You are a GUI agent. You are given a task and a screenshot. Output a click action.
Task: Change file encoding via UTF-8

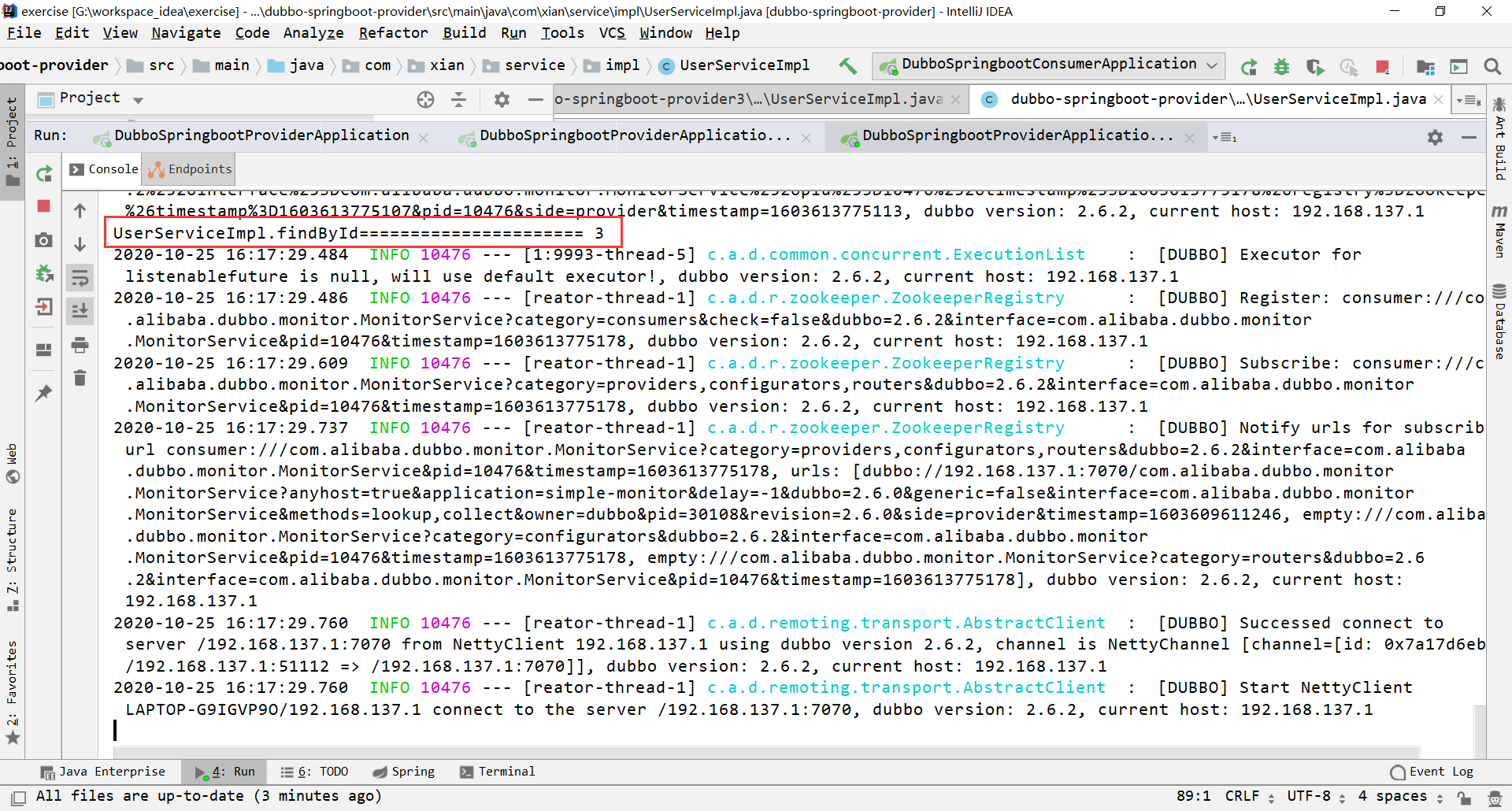coord(1316,797)
